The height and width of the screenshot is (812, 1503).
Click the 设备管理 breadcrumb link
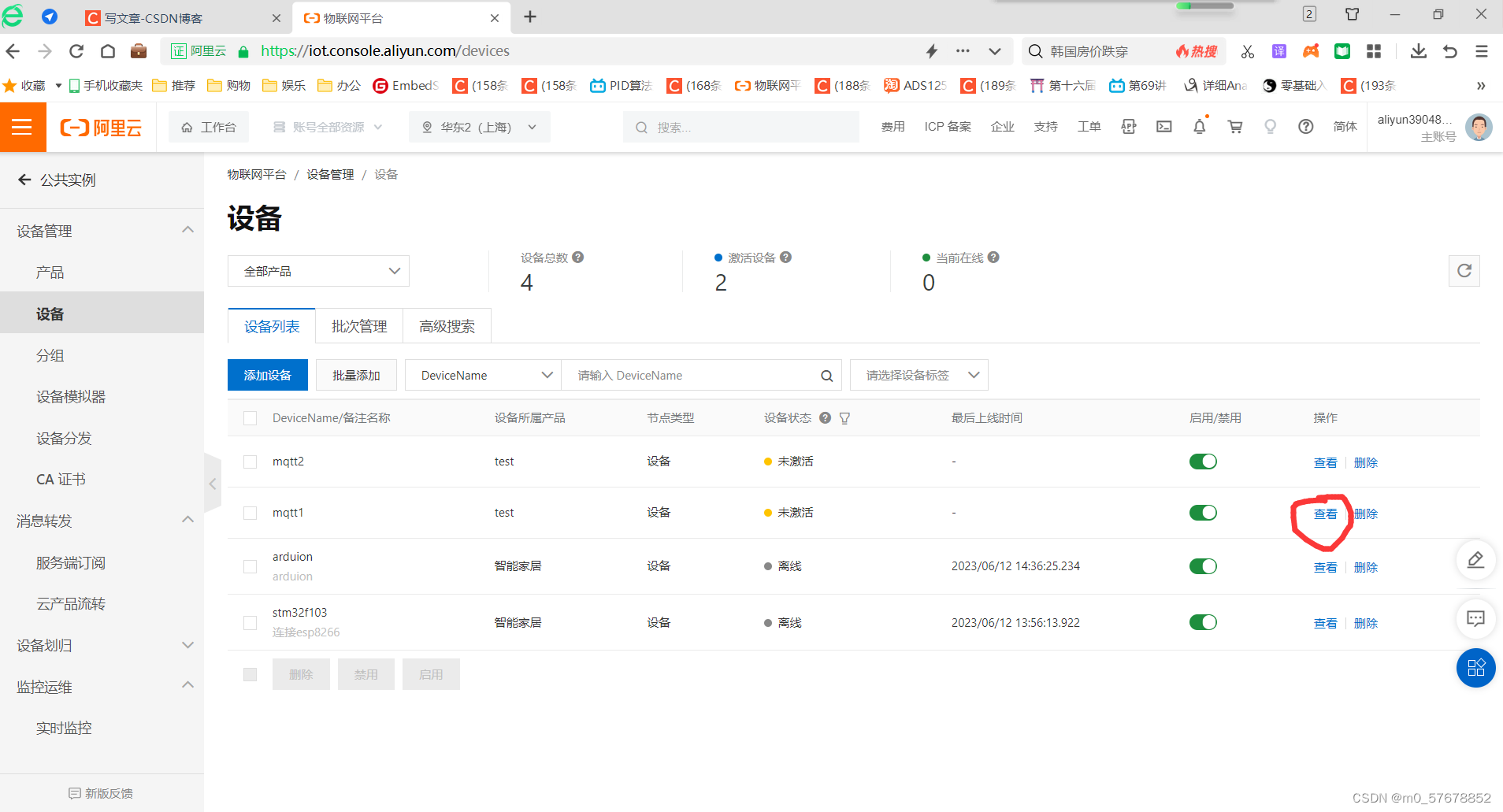click(330, 175)
